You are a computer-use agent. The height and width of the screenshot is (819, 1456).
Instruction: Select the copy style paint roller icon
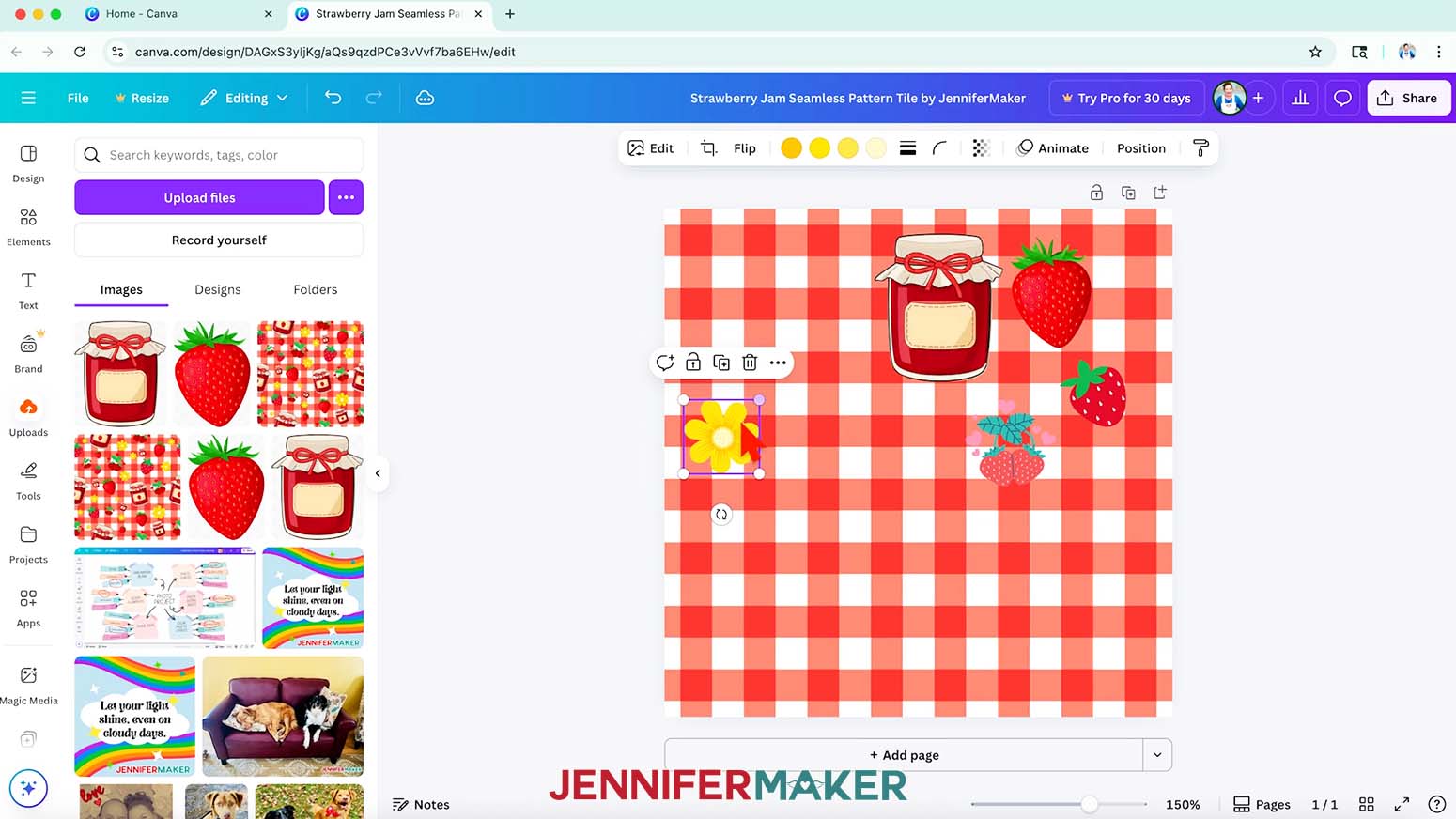click(x=1200, y=148)
